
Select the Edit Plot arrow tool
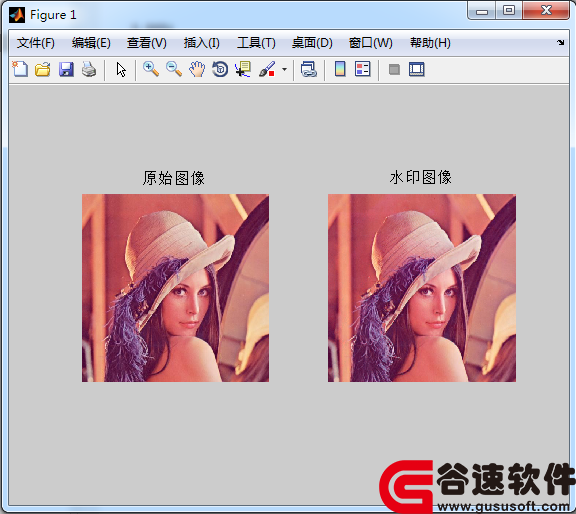pos(121,69)
